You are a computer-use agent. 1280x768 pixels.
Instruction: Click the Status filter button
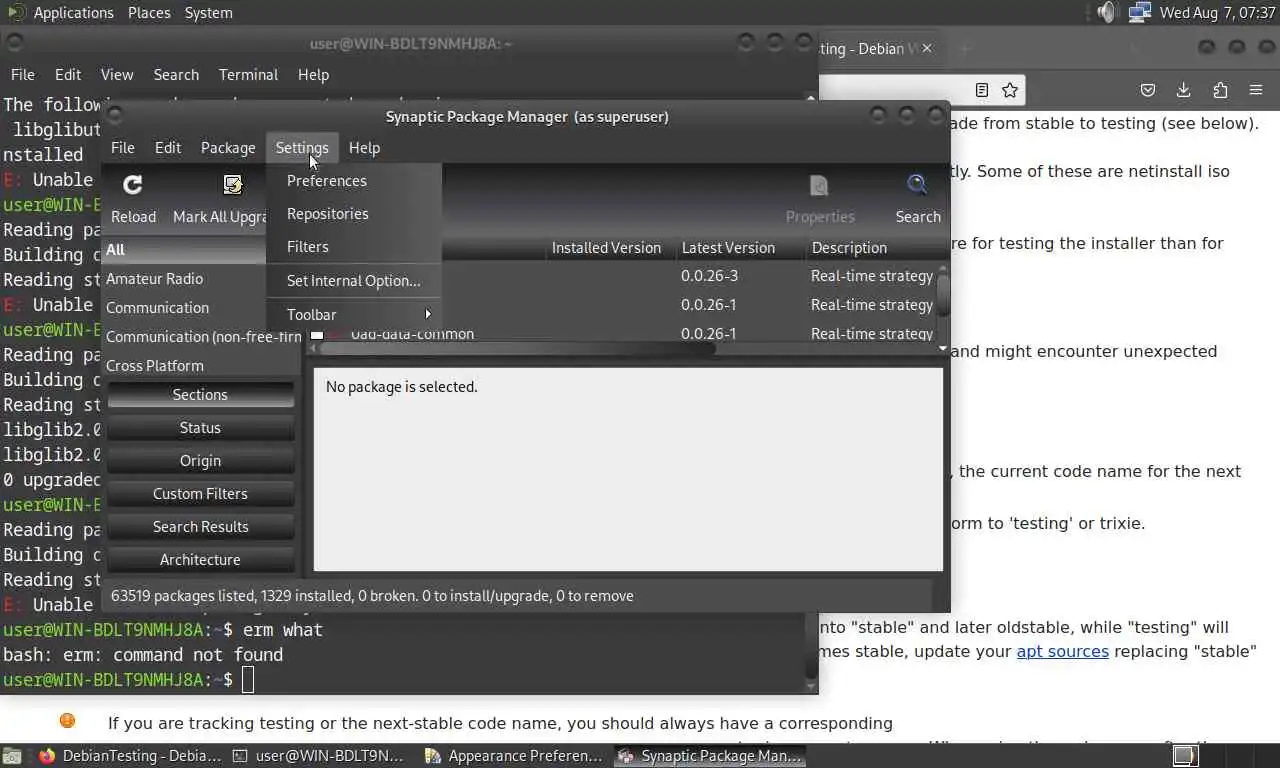point(200,428)
